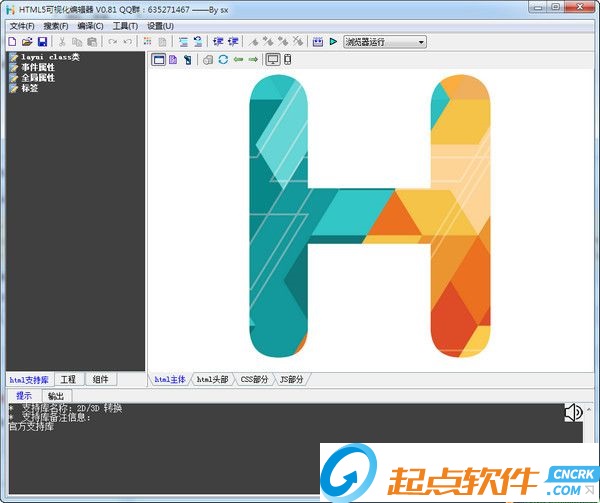The image size is (600, 503).
Task: Select the 输出 tab
Action: click(56, 396)
